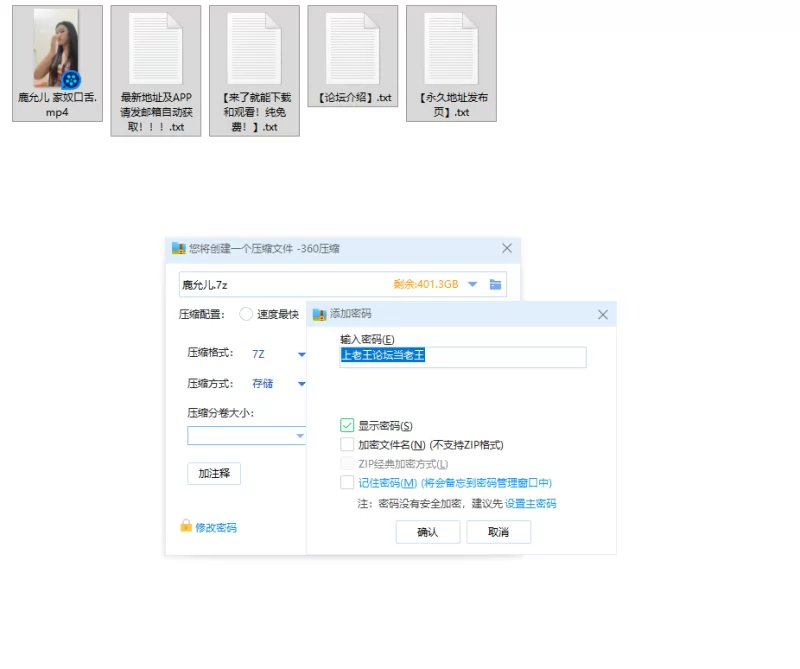Select the 速度最快 radio button

point(246,314)
